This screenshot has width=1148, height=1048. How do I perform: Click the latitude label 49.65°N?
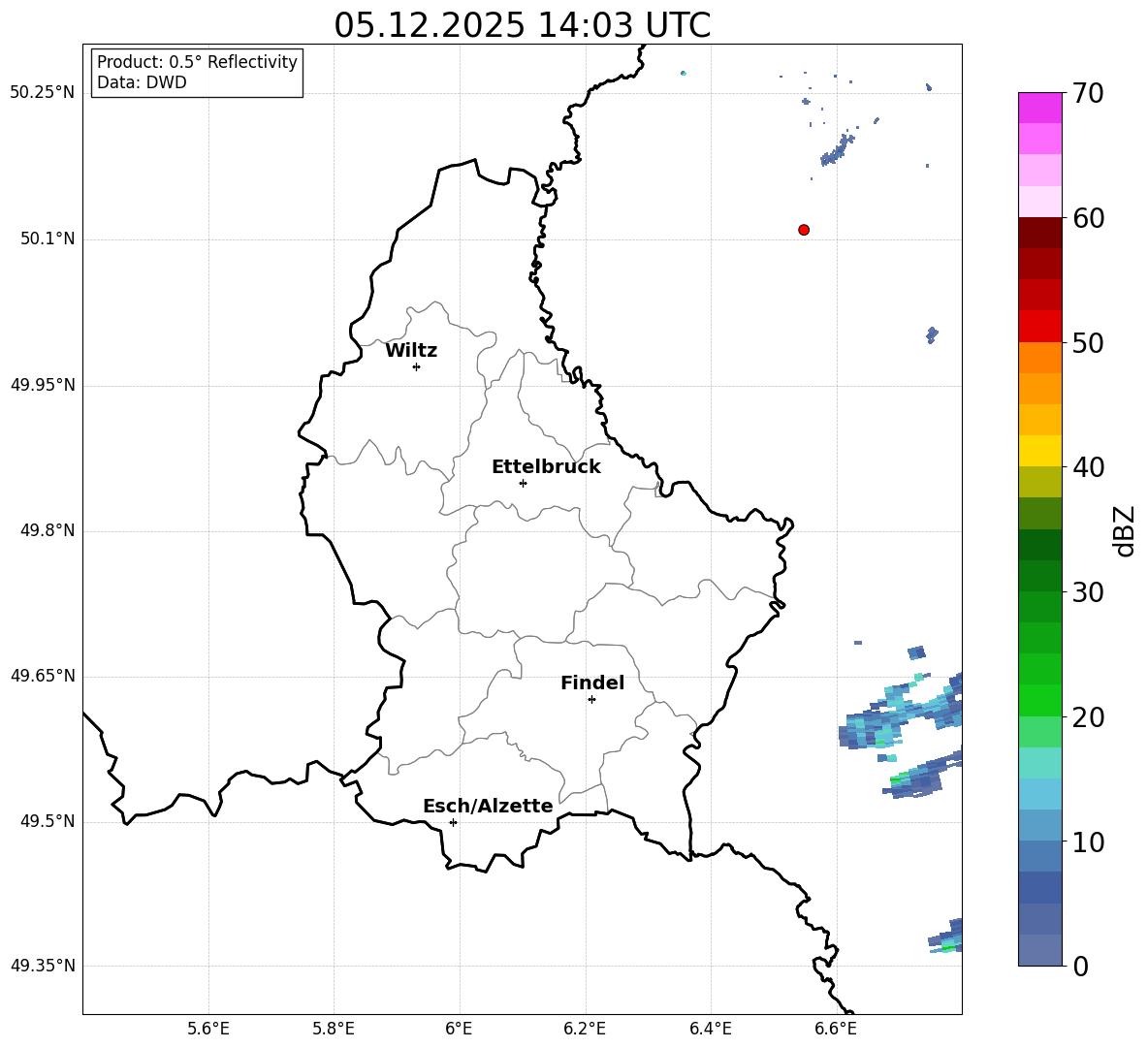(42, 675)
